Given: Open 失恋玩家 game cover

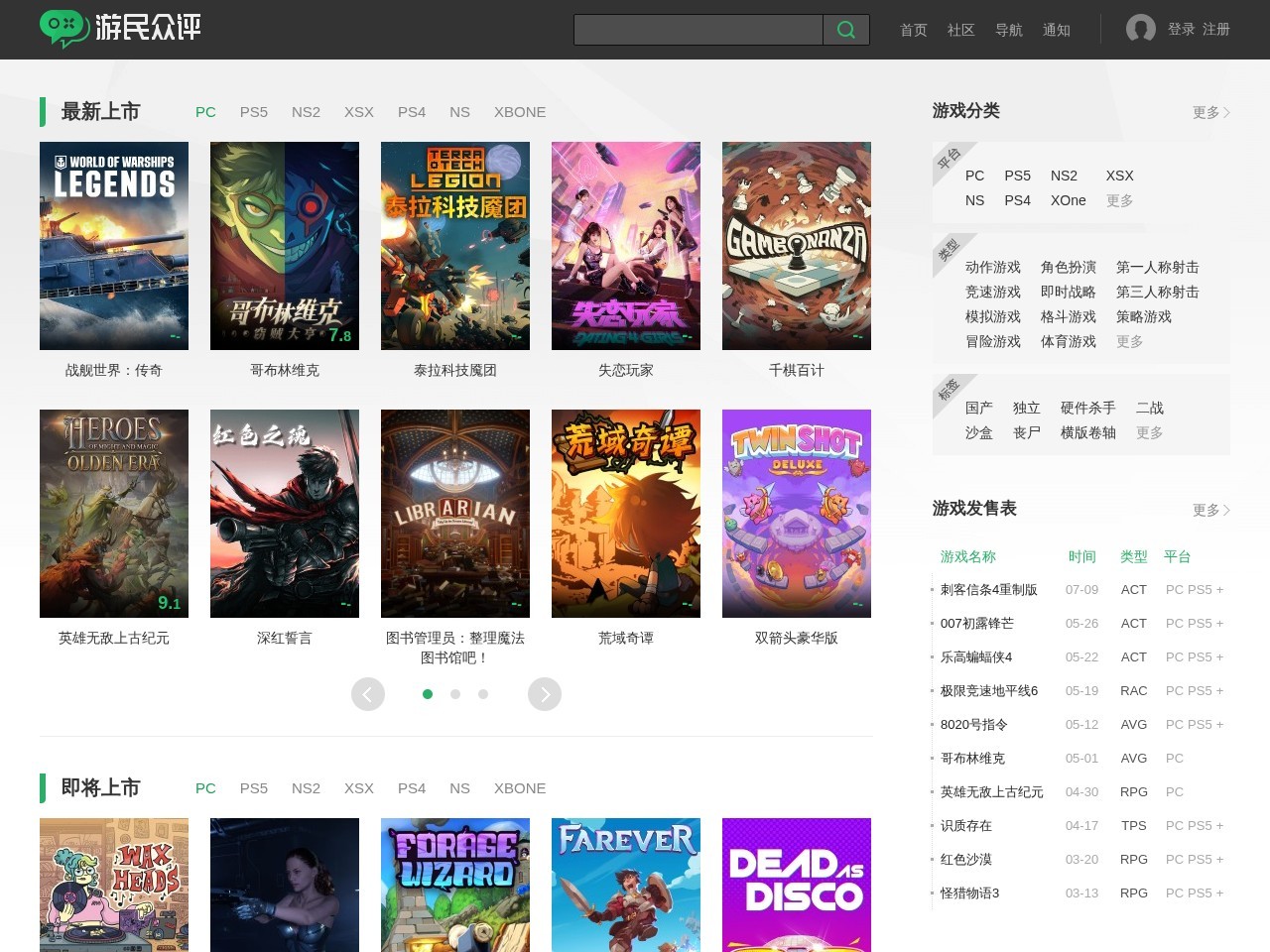Looking at the screenshot, I should click(x=626, y=246).
